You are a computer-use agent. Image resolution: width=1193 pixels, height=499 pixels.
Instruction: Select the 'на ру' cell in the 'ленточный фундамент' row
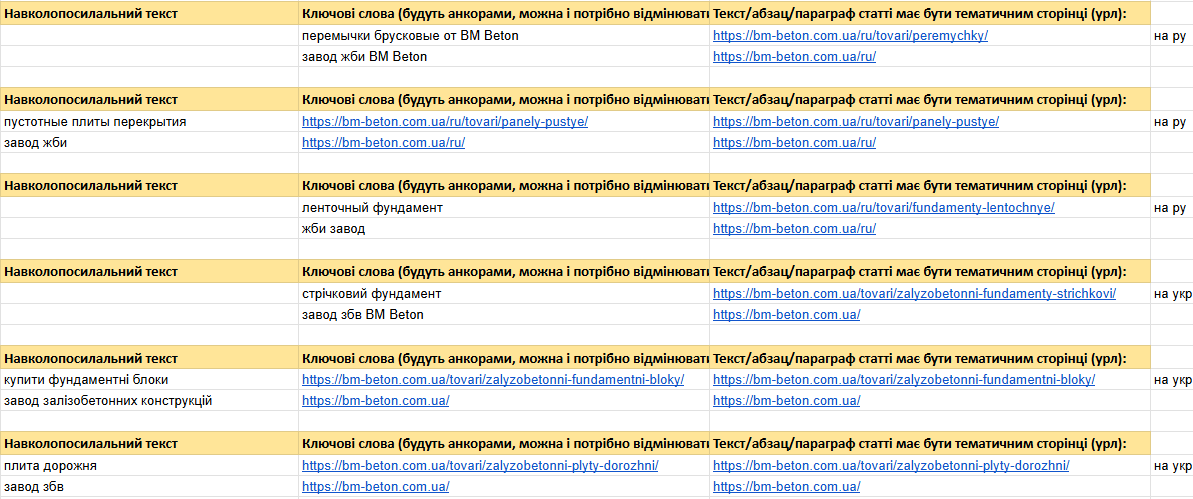coord(1170,208)
